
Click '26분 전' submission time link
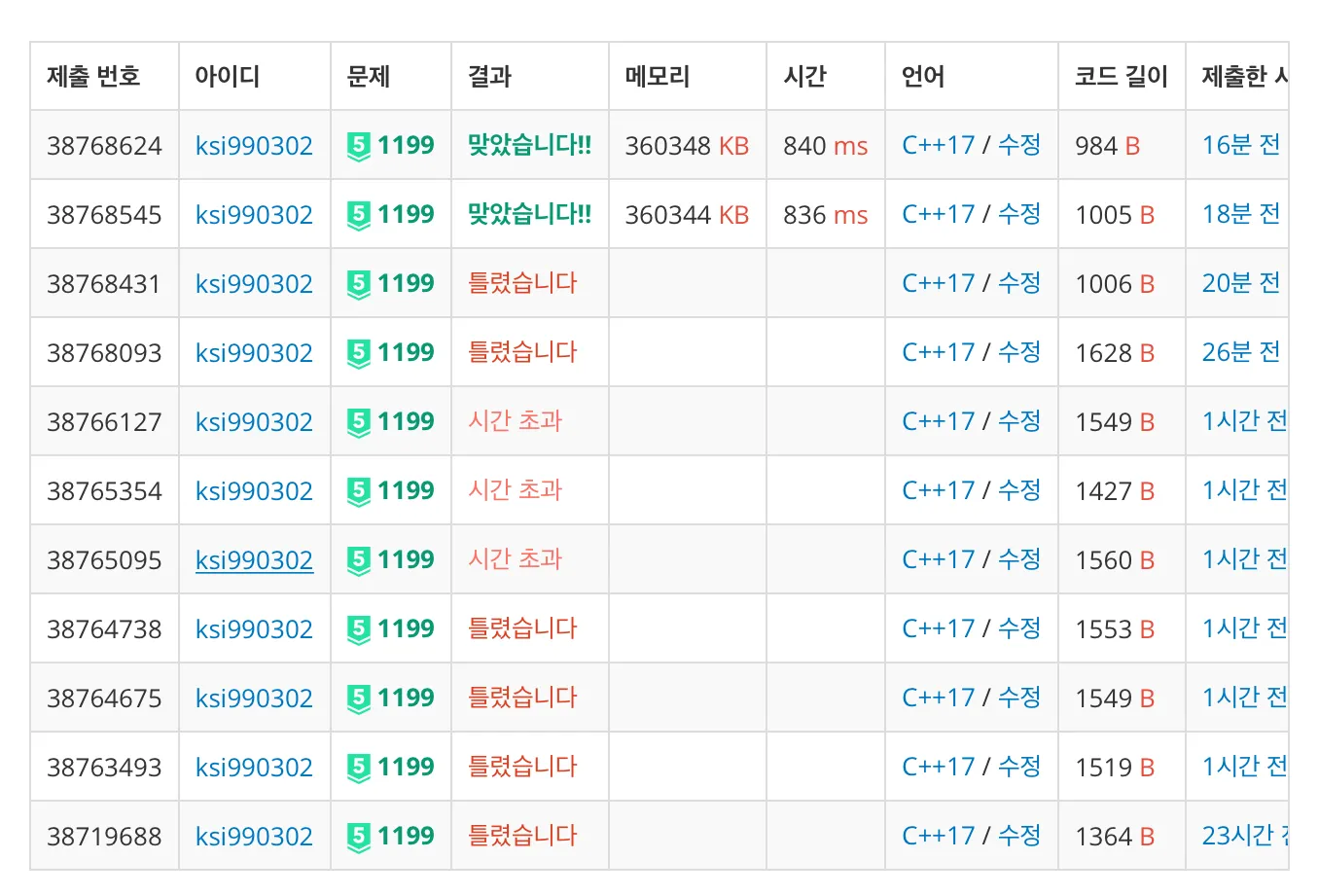(1241, 353)
